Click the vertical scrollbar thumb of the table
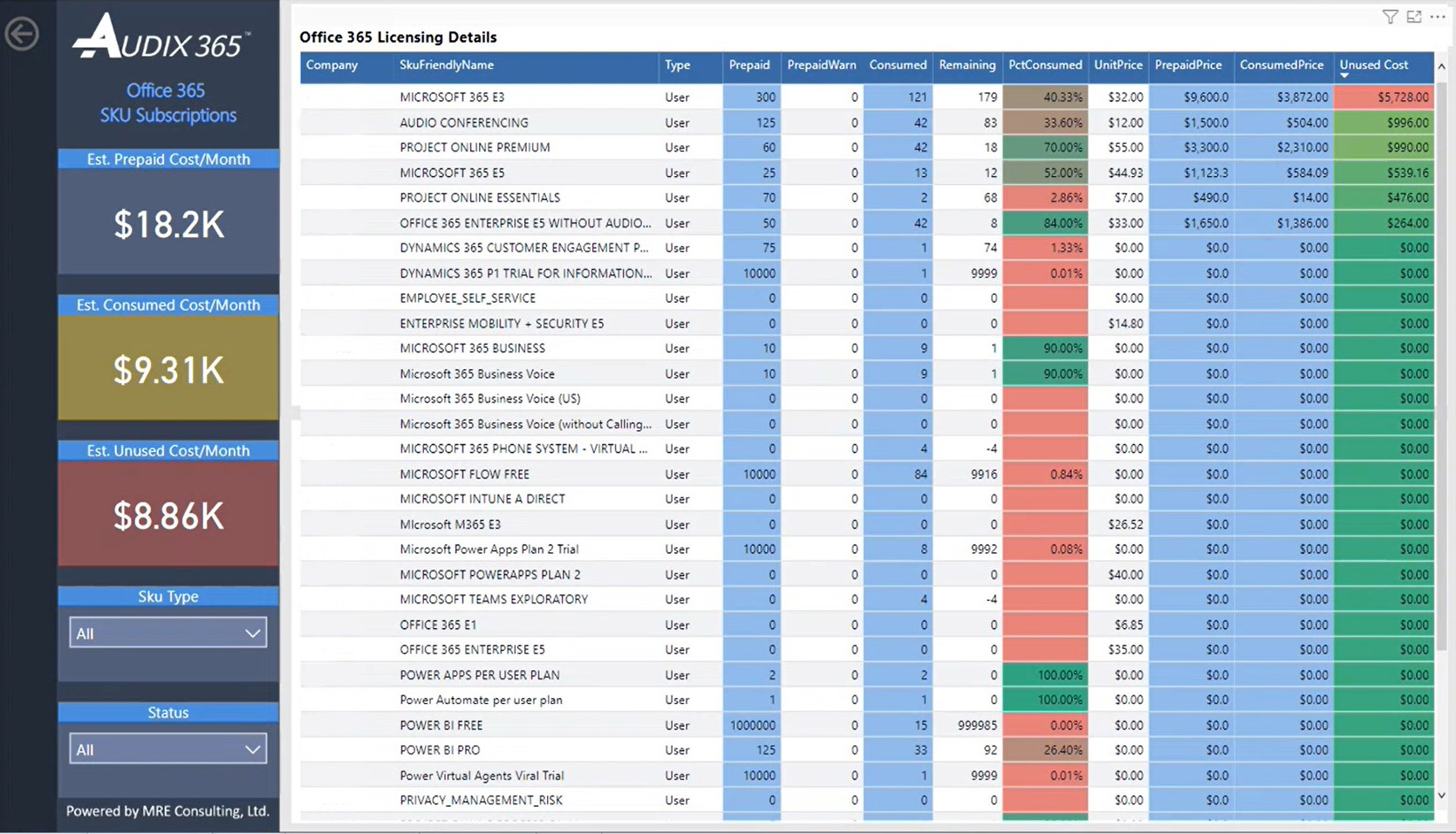1456x834 pixels. [x=1441, y=366]
